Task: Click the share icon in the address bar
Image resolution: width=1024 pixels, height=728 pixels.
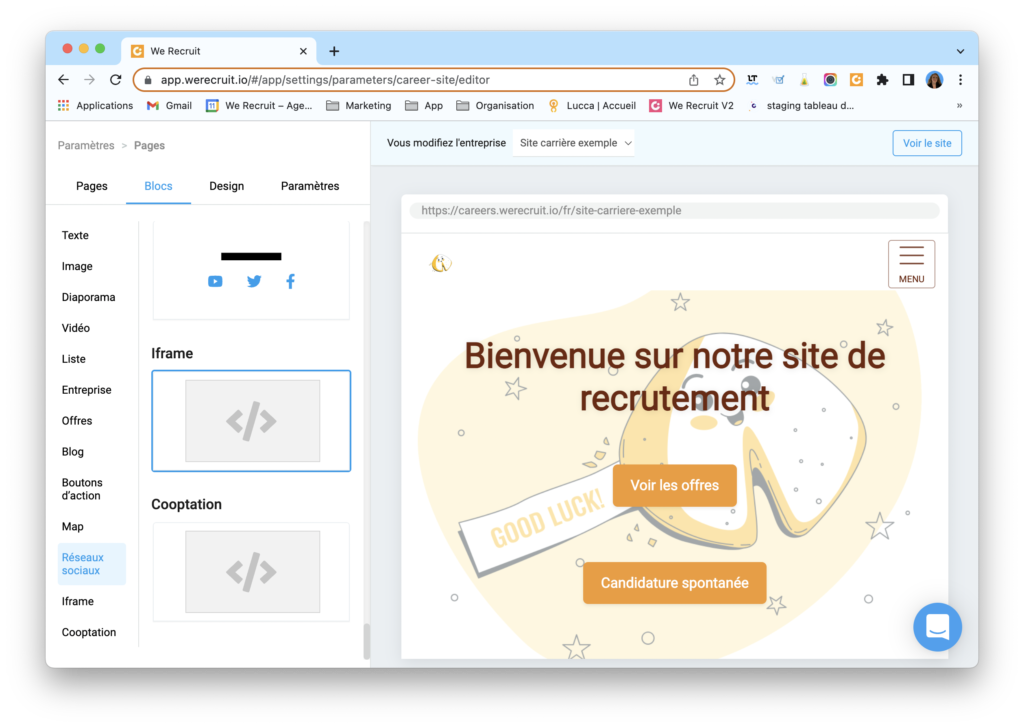Action: pos(694,80)
